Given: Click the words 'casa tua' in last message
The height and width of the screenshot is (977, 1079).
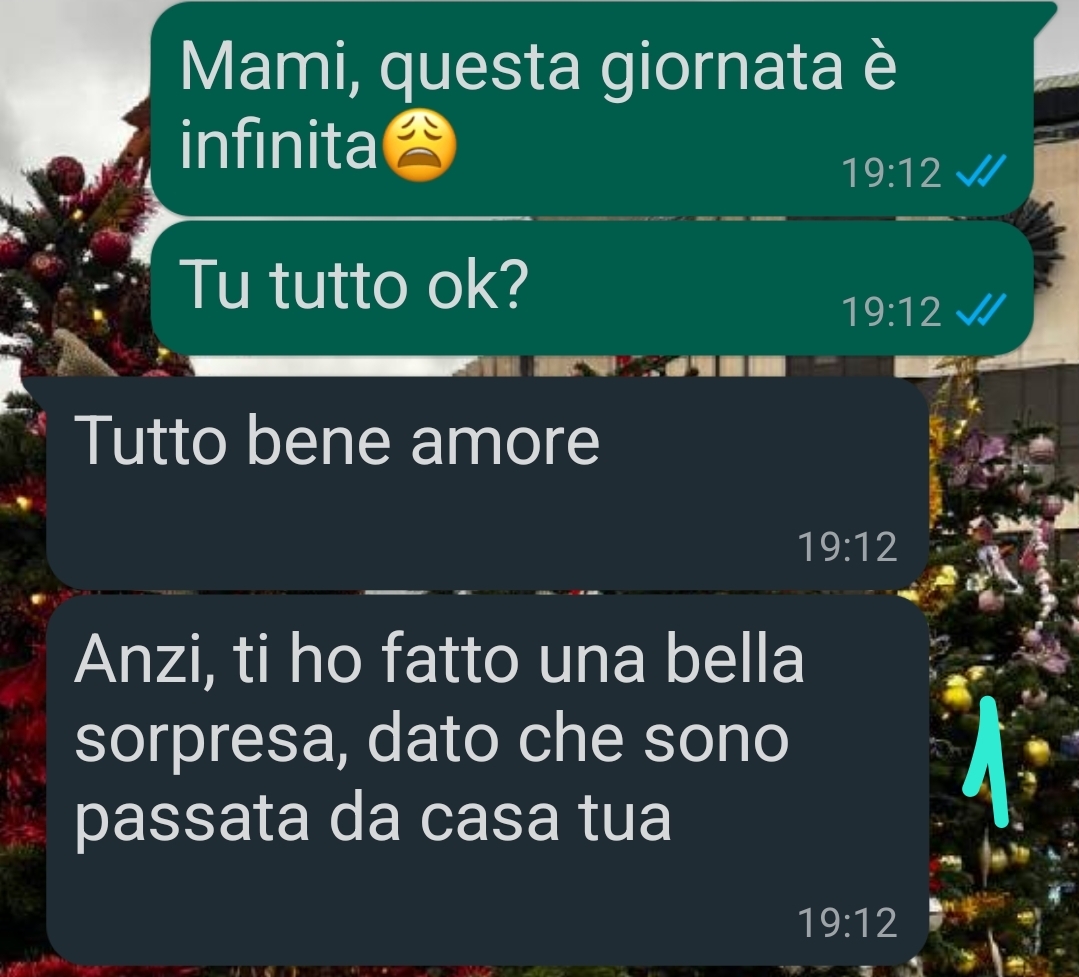Looking at the screenshot, I should [545, 818].
